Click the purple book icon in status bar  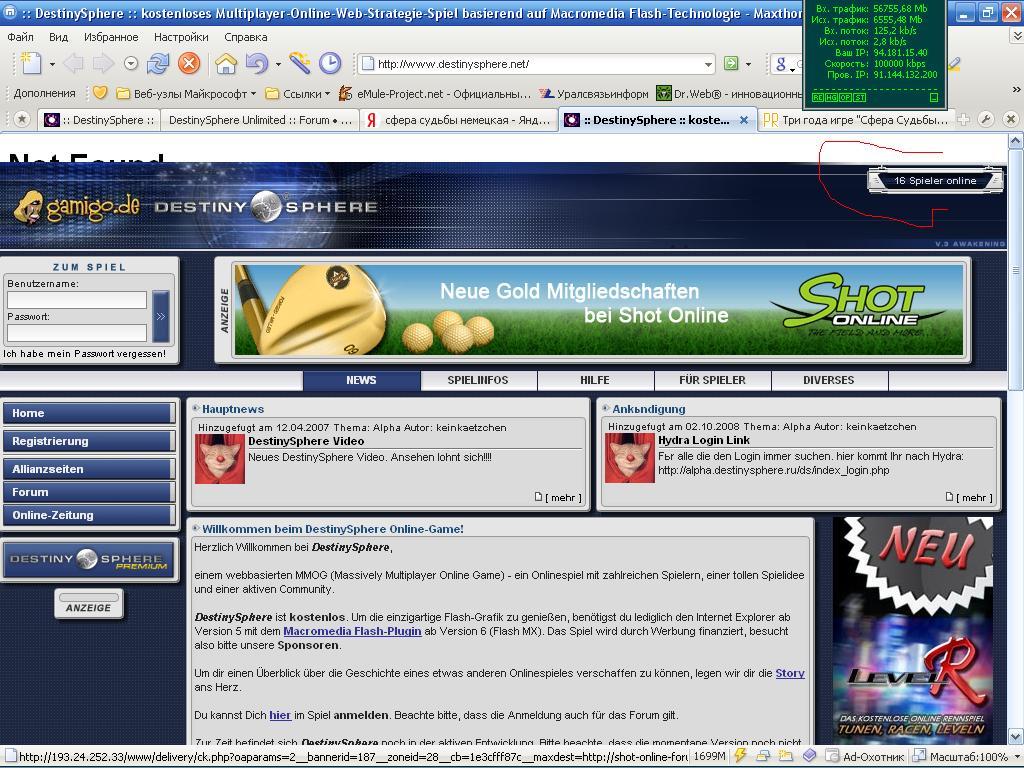[809, 756]
